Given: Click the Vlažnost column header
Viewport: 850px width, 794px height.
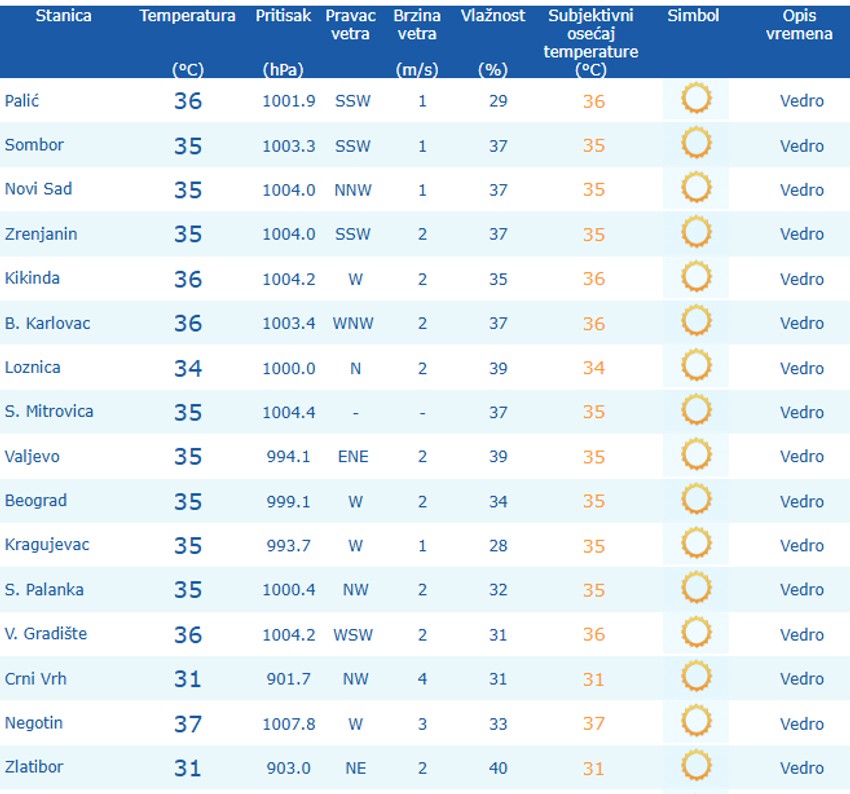Looking at the screenshot, I should tap(493, 16).
